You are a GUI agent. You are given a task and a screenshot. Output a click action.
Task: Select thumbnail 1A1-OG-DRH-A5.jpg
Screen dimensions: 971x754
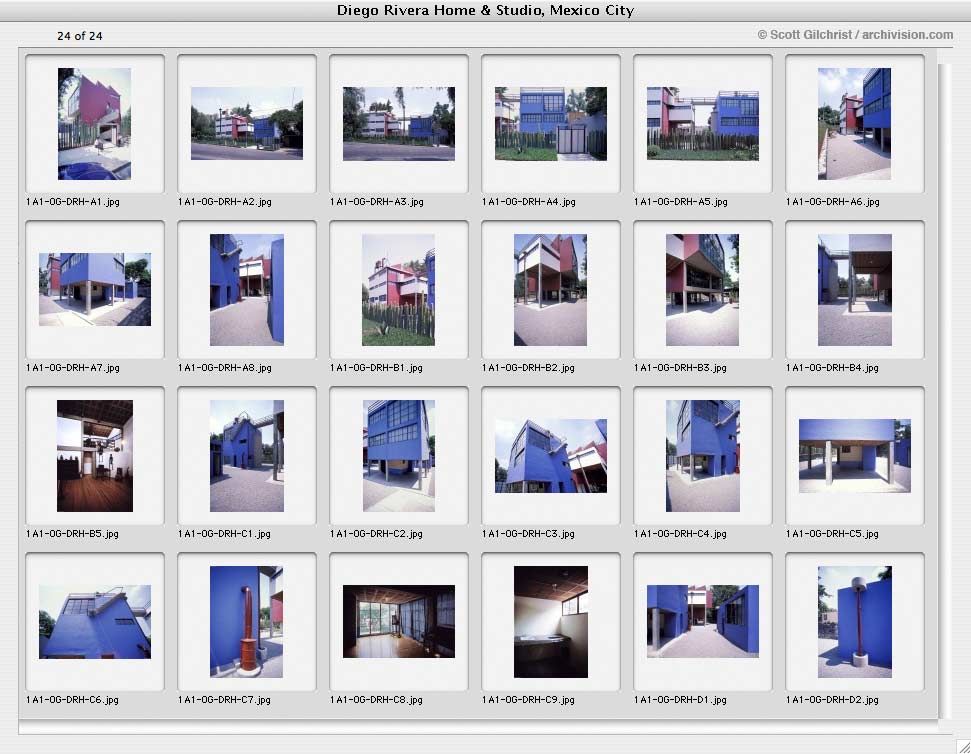pos(703,124)
